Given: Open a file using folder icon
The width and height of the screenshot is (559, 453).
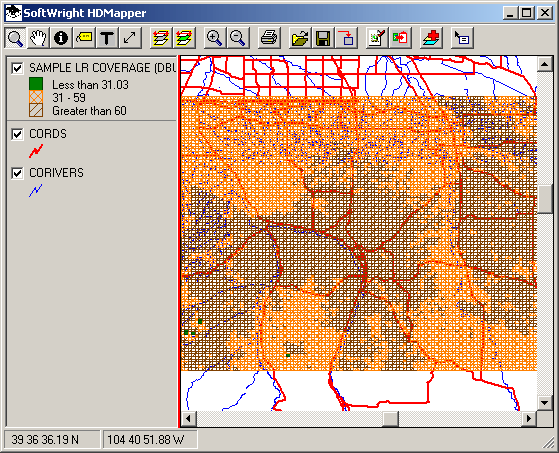Looking at the screenshot, I should coord(299,38).
